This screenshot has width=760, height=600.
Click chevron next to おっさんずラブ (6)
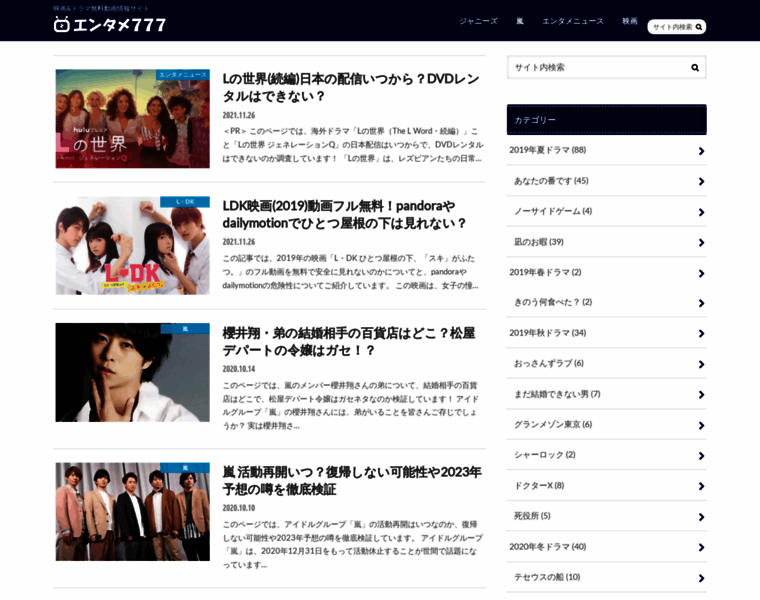click(701, 364)
